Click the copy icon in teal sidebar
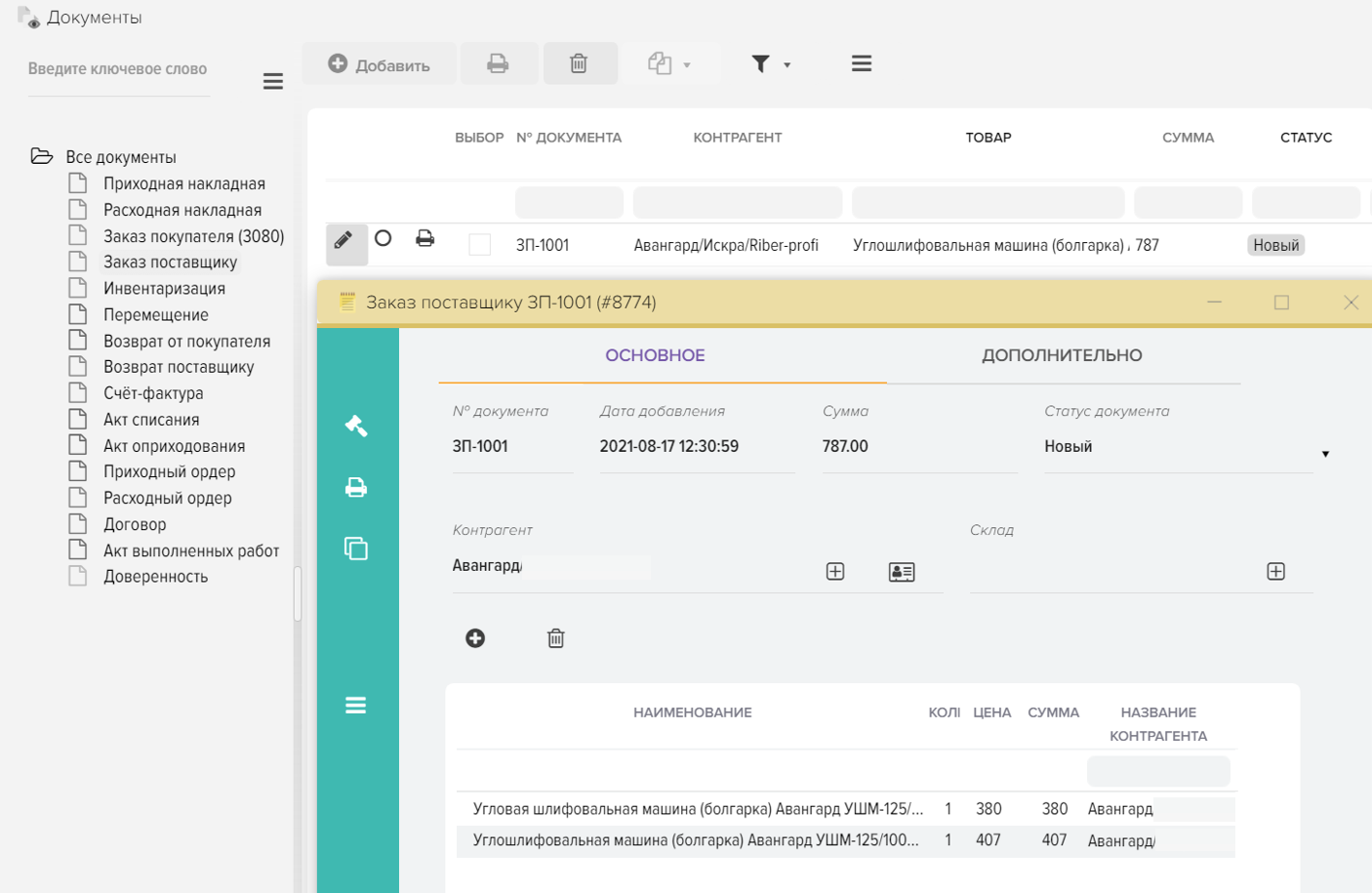This screenshot has height=893, width=1372. [356, 548]
